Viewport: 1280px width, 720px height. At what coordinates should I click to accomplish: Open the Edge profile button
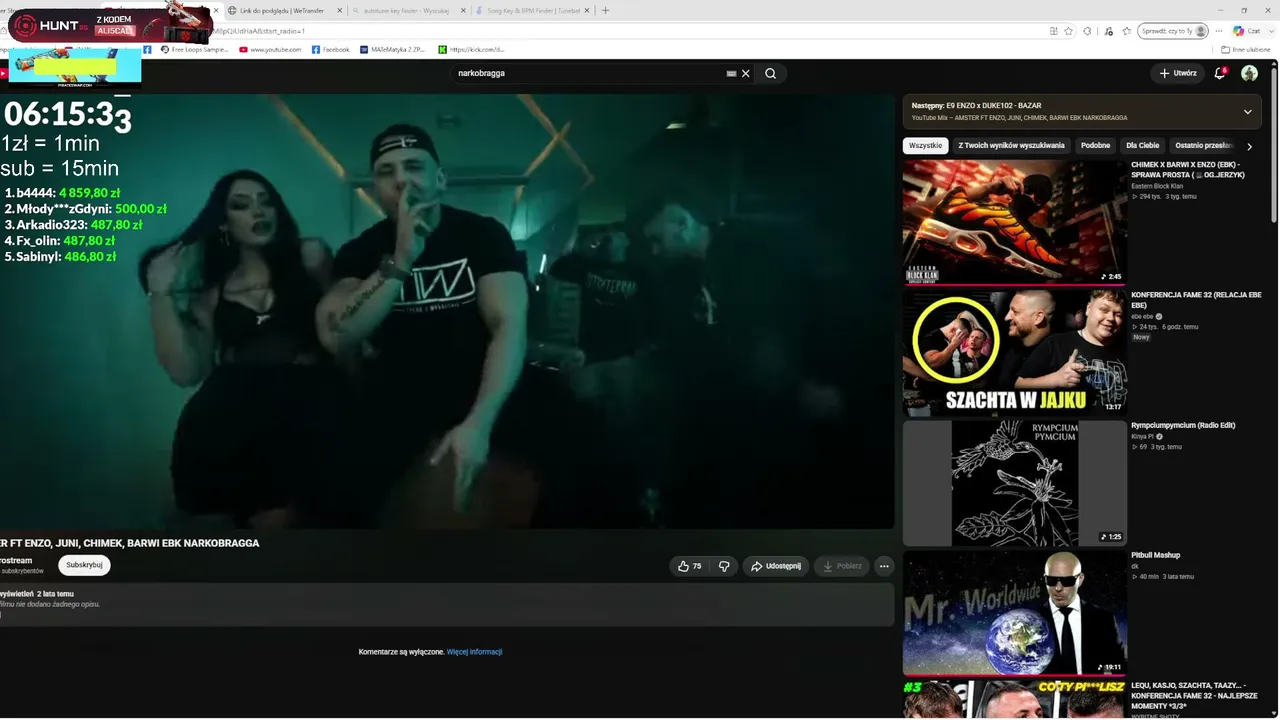1173,31
